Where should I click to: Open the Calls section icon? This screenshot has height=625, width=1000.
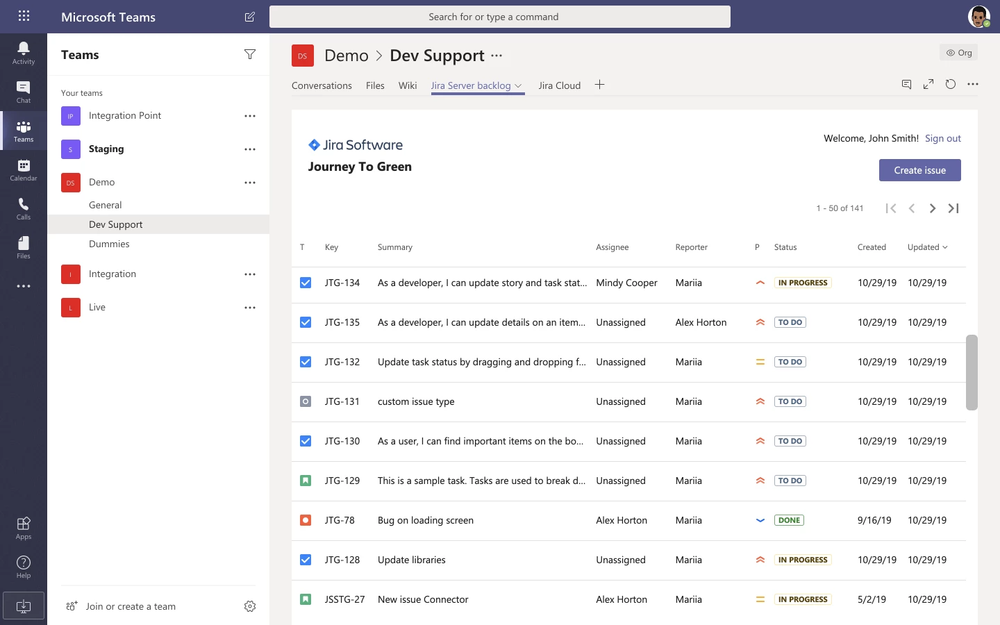coord(23,210)
